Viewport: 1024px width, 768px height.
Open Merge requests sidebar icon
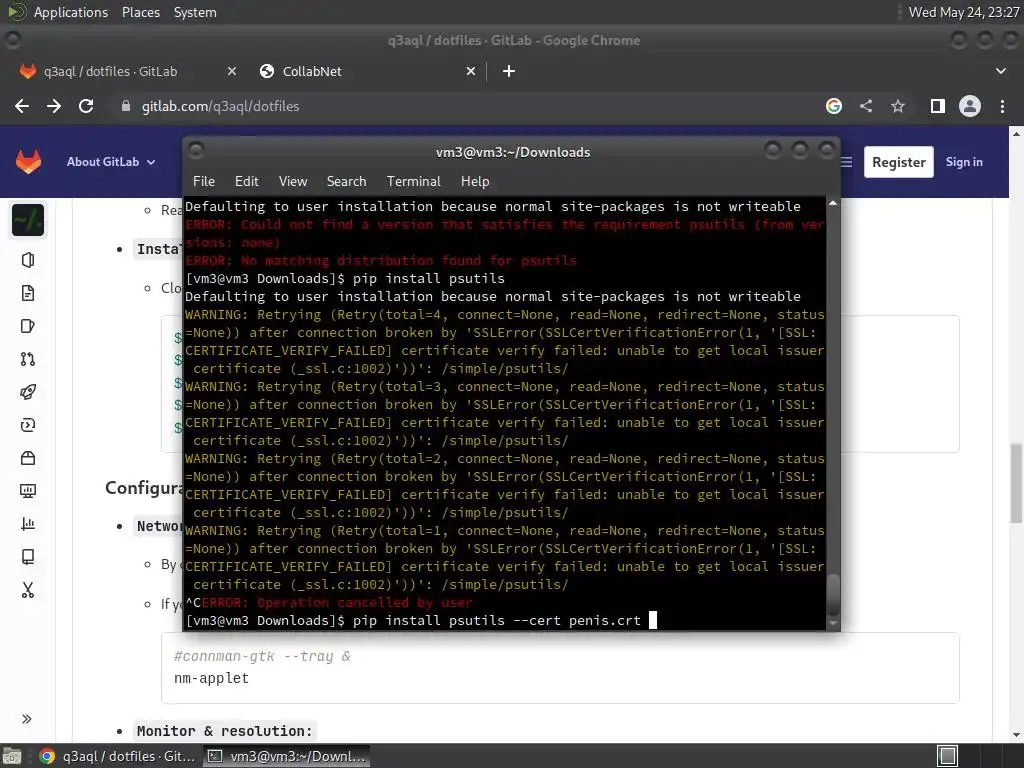point(28,359)
